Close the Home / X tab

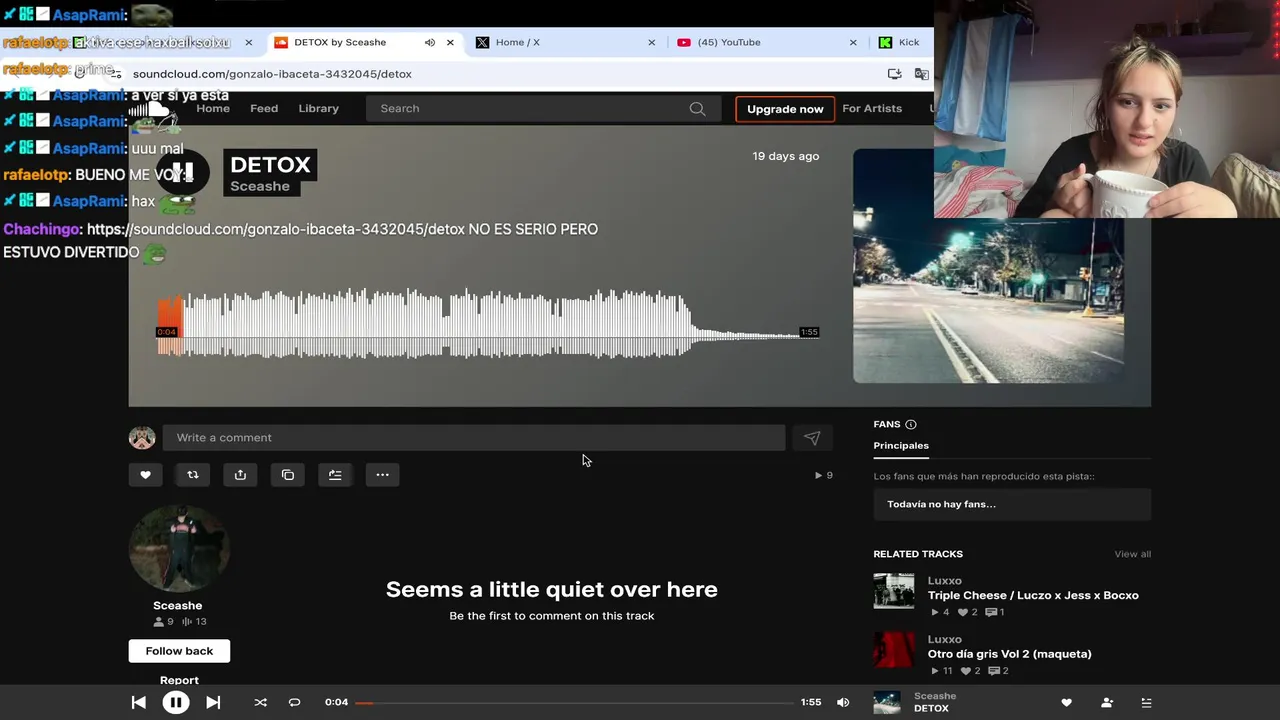[x=652, y=42]
